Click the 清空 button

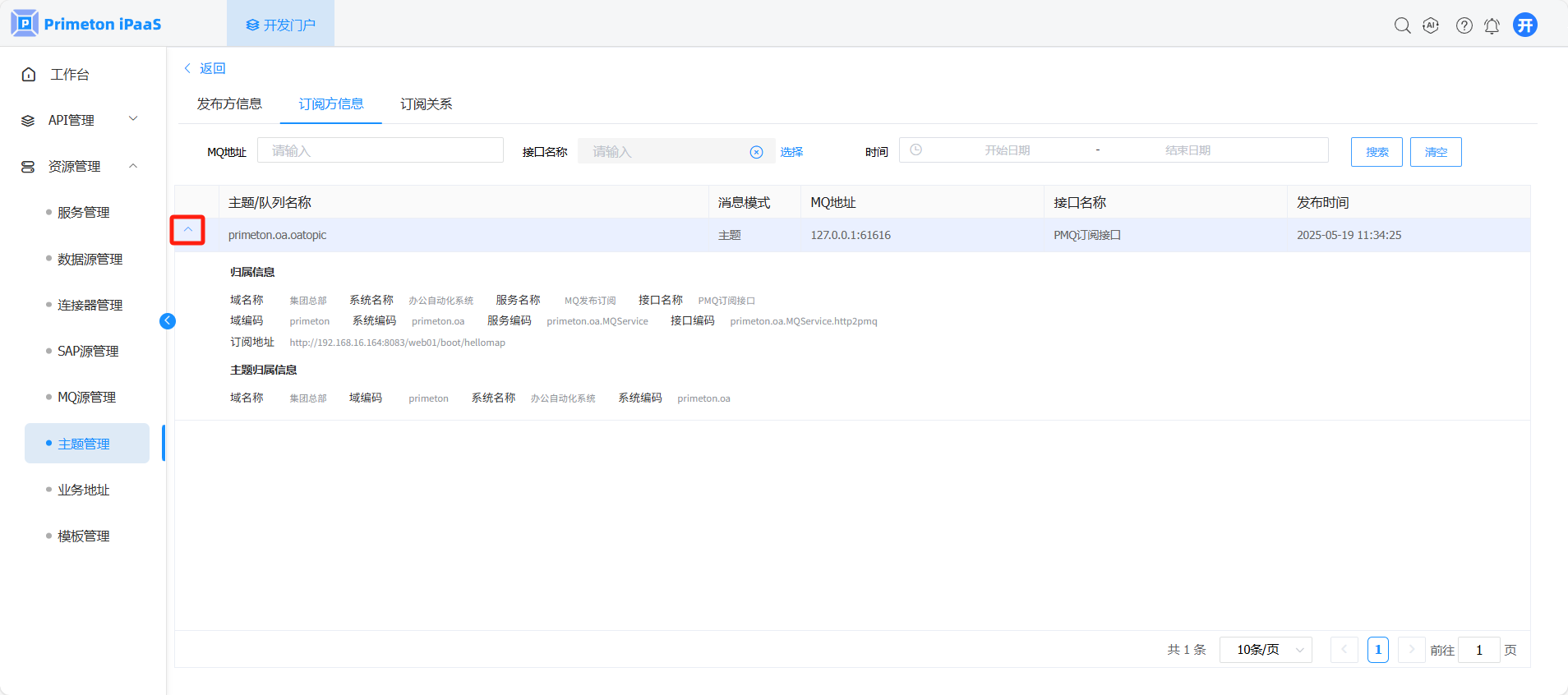(1435, 152)
